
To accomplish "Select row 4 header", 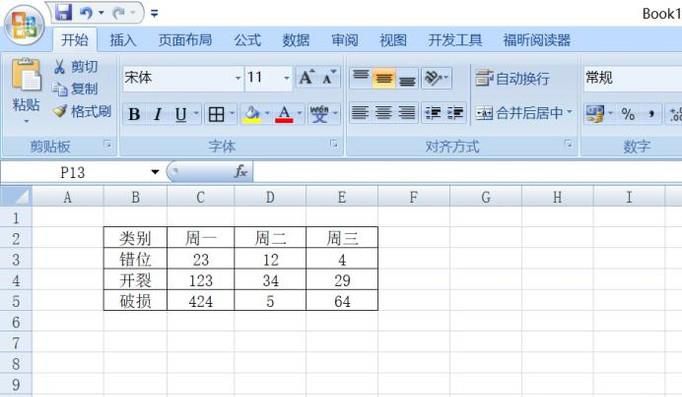I will click(16, 280).
